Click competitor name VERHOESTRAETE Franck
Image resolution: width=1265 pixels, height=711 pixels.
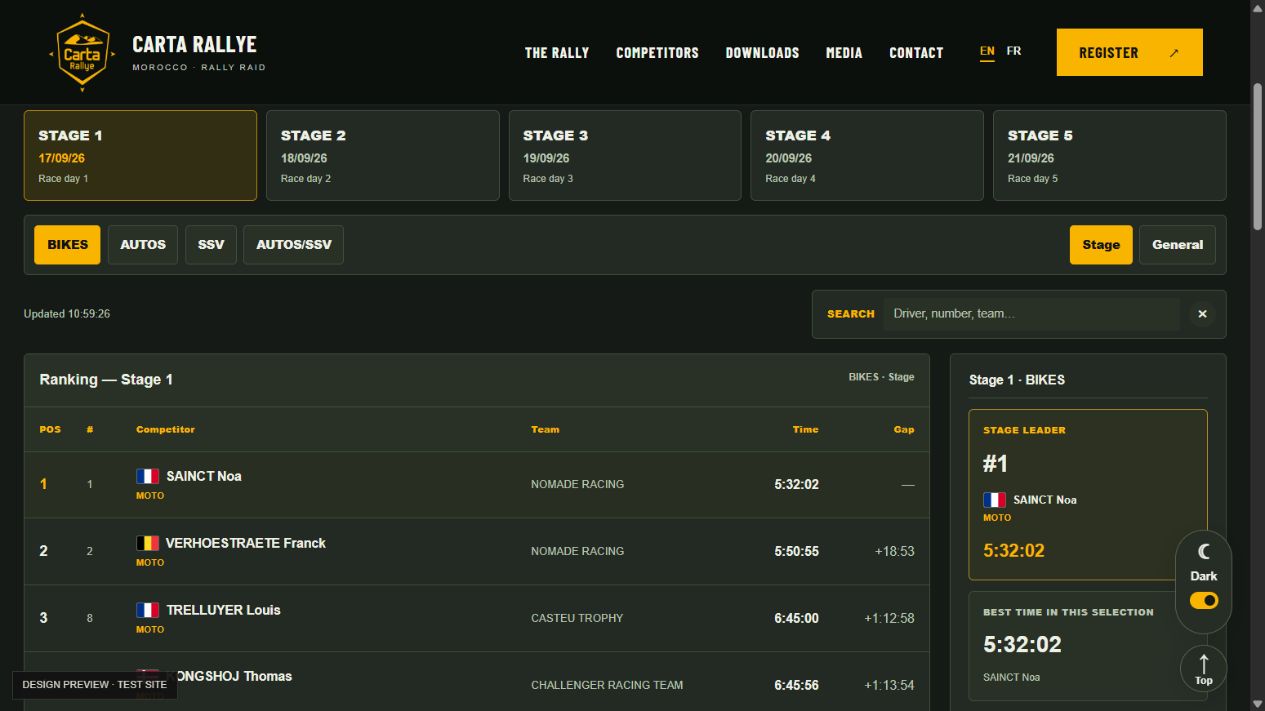246,543
